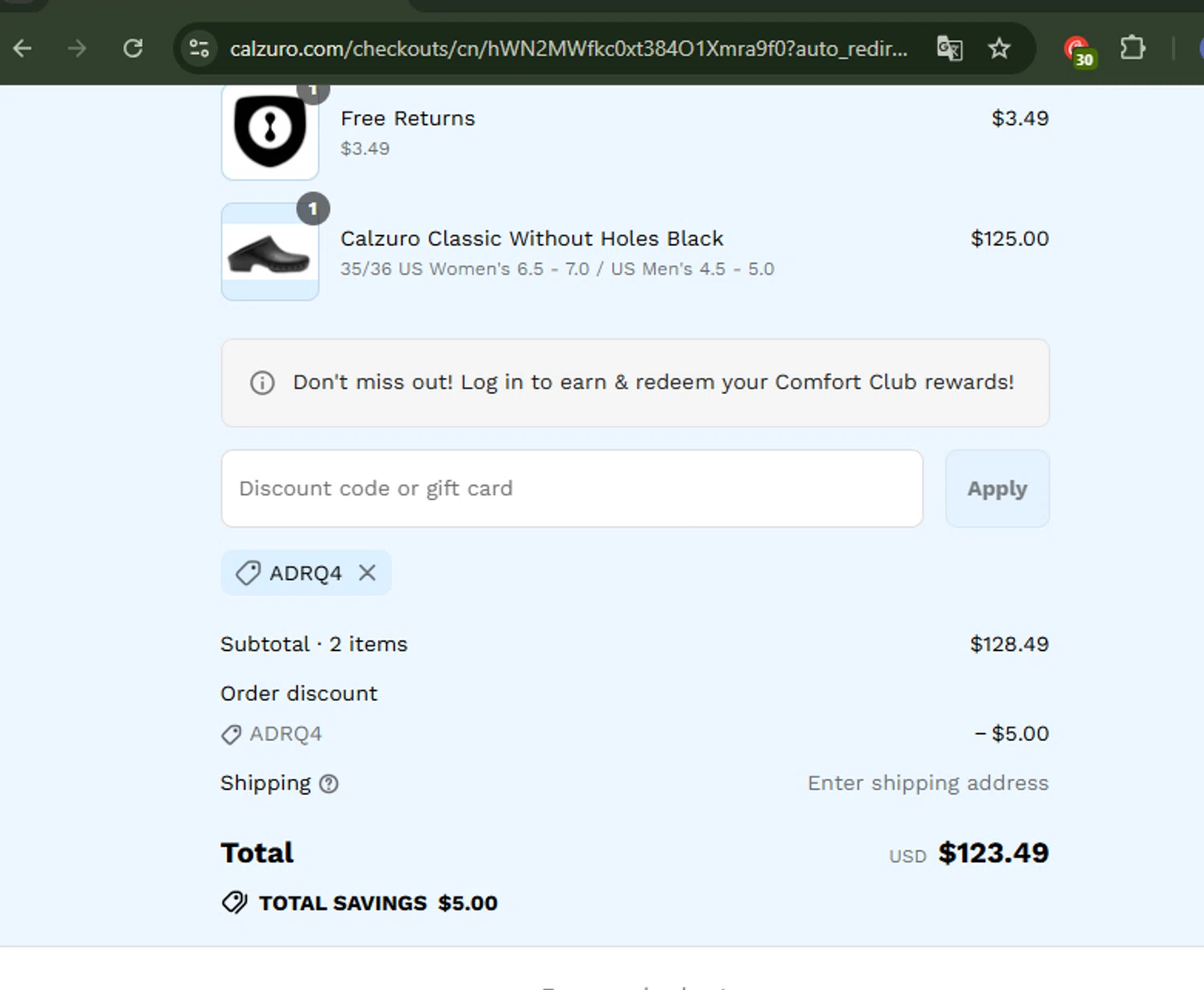The width and height of the screenshot is (1204, 990).
Task: Click the $123.49 total amount
Action: (x=994, y=853)
